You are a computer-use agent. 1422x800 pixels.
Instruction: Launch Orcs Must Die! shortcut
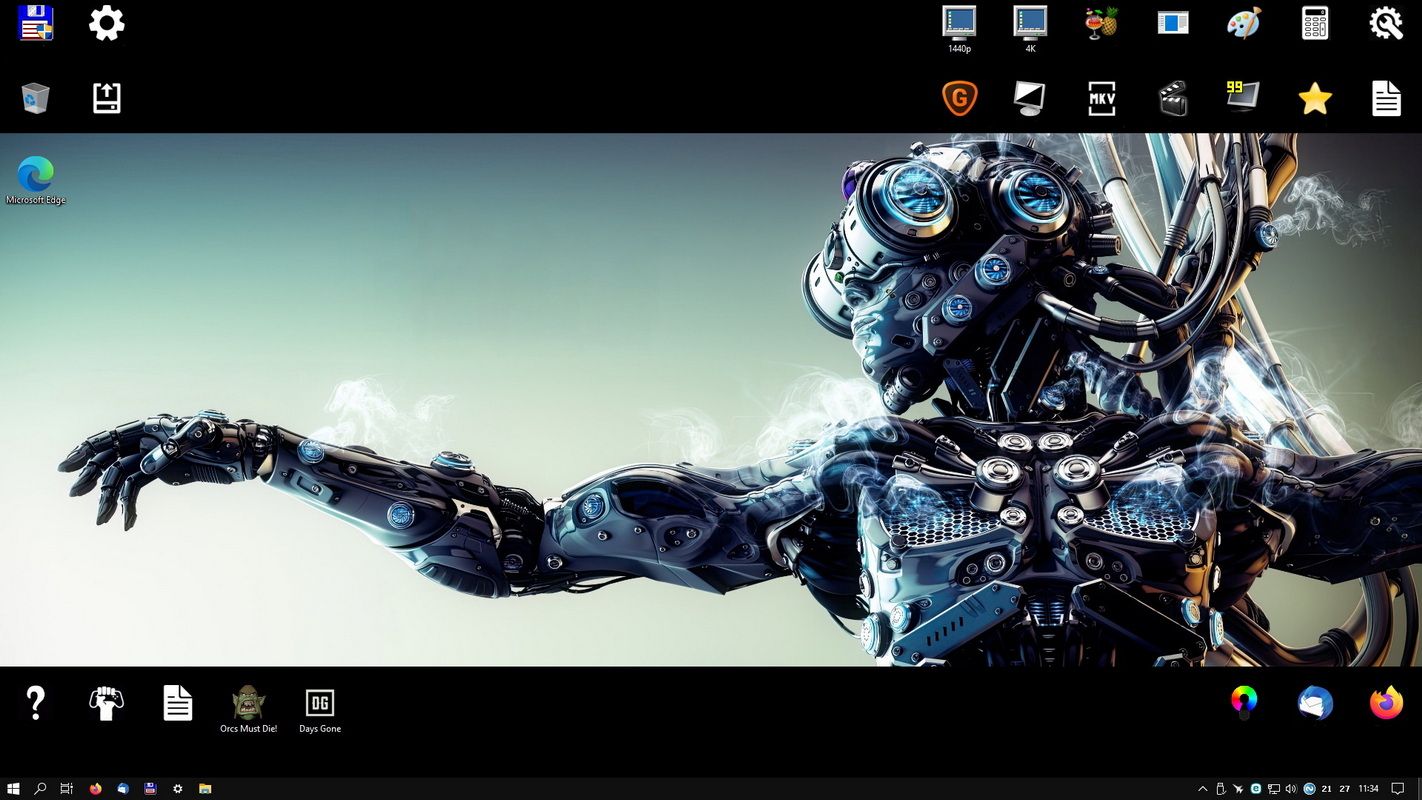pyautogui.click(x=249, y=710)
